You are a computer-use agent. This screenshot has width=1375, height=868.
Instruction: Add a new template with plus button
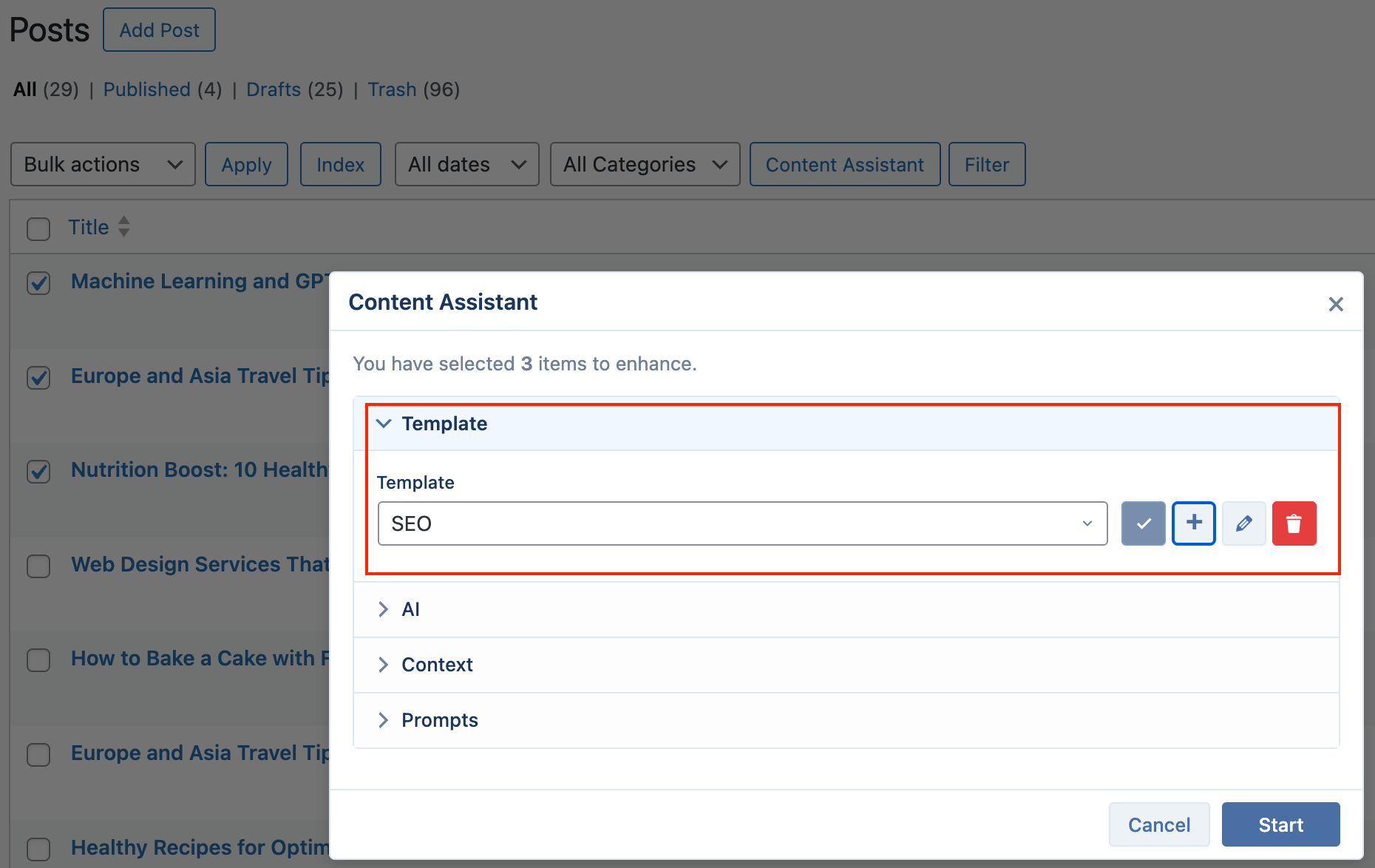(x=1194, y=523)
